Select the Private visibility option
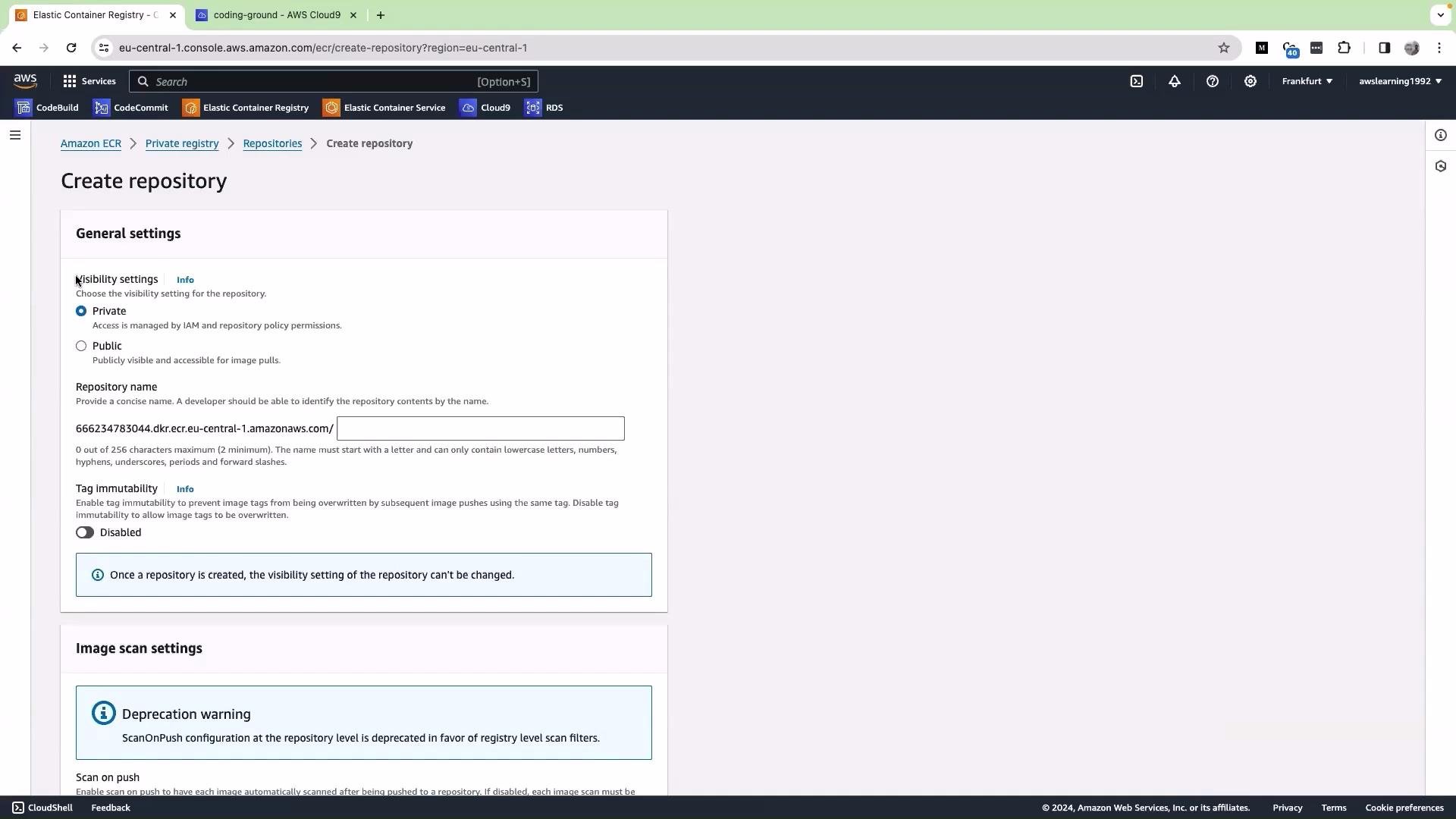Viewport: 1456px width, 819px height. (81, 311)
